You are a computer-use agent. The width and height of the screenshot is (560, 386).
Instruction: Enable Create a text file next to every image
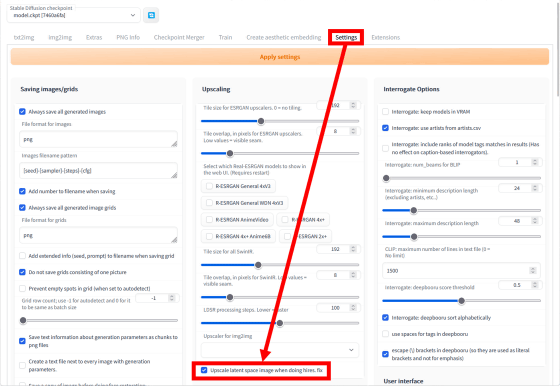coord(22,365)
